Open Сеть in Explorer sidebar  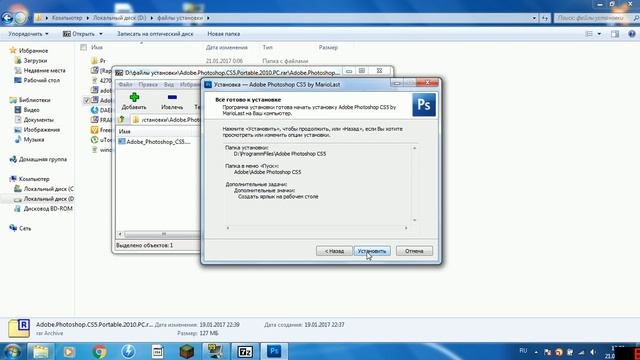click(x=25, y=228)
